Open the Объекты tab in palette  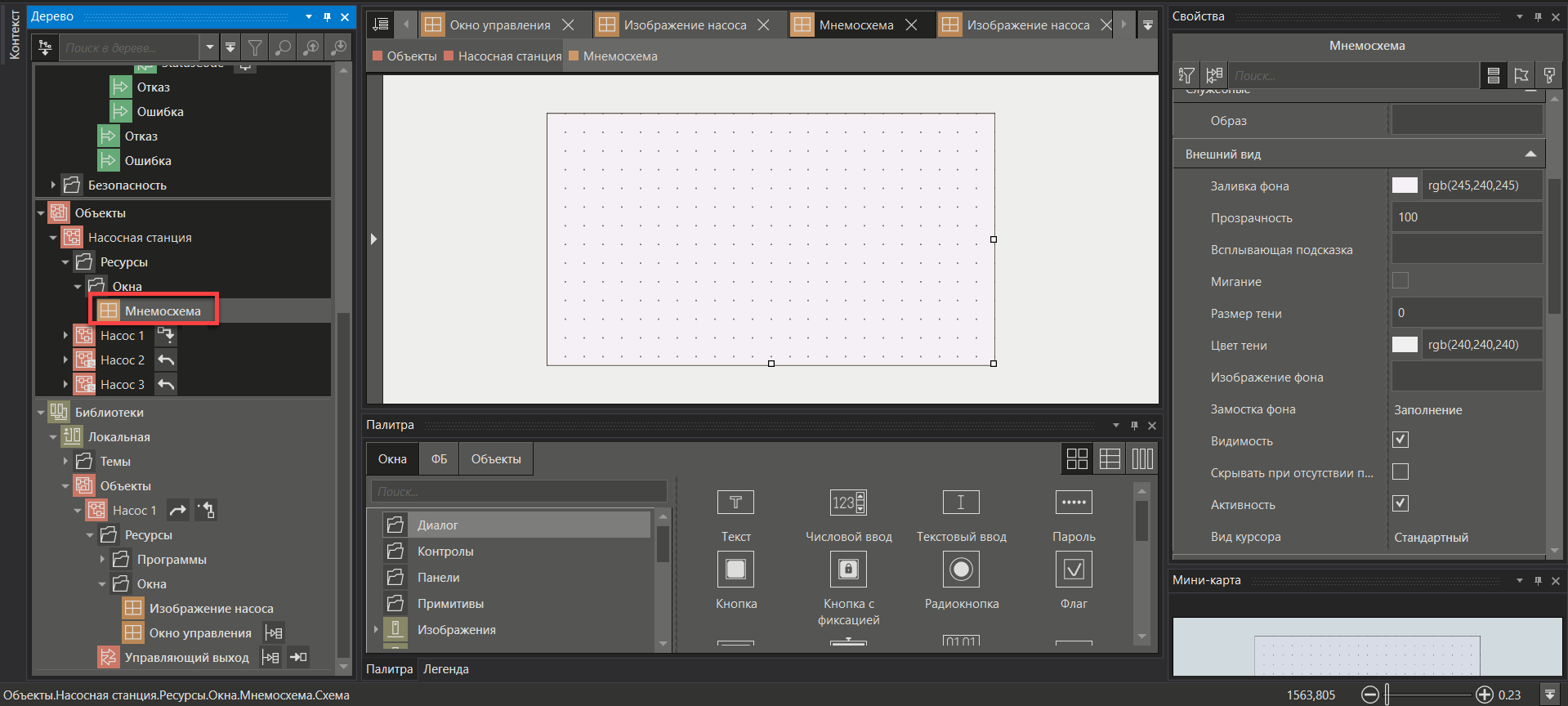click(495, 459)
